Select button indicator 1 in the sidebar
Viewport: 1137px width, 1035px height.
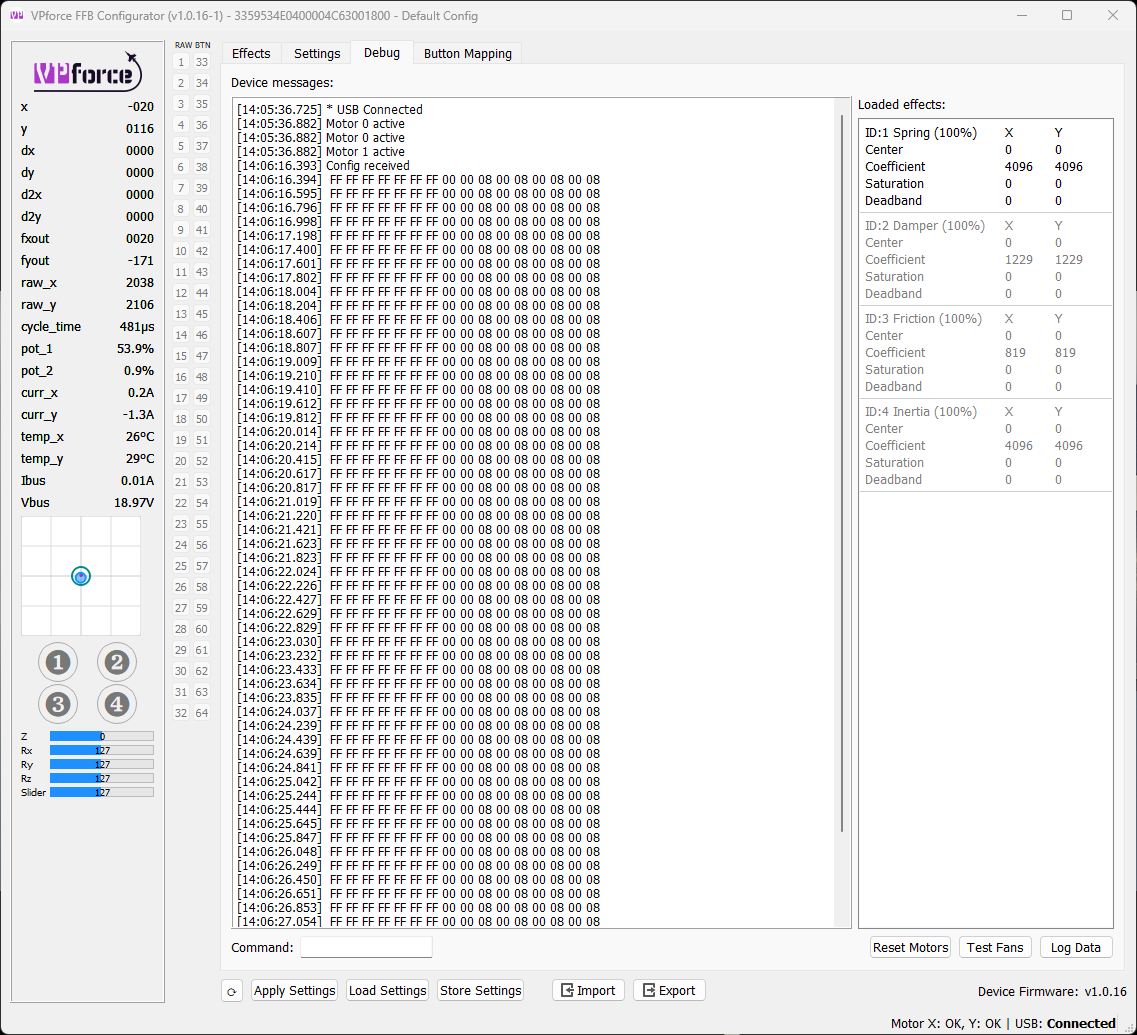(58, 661)
